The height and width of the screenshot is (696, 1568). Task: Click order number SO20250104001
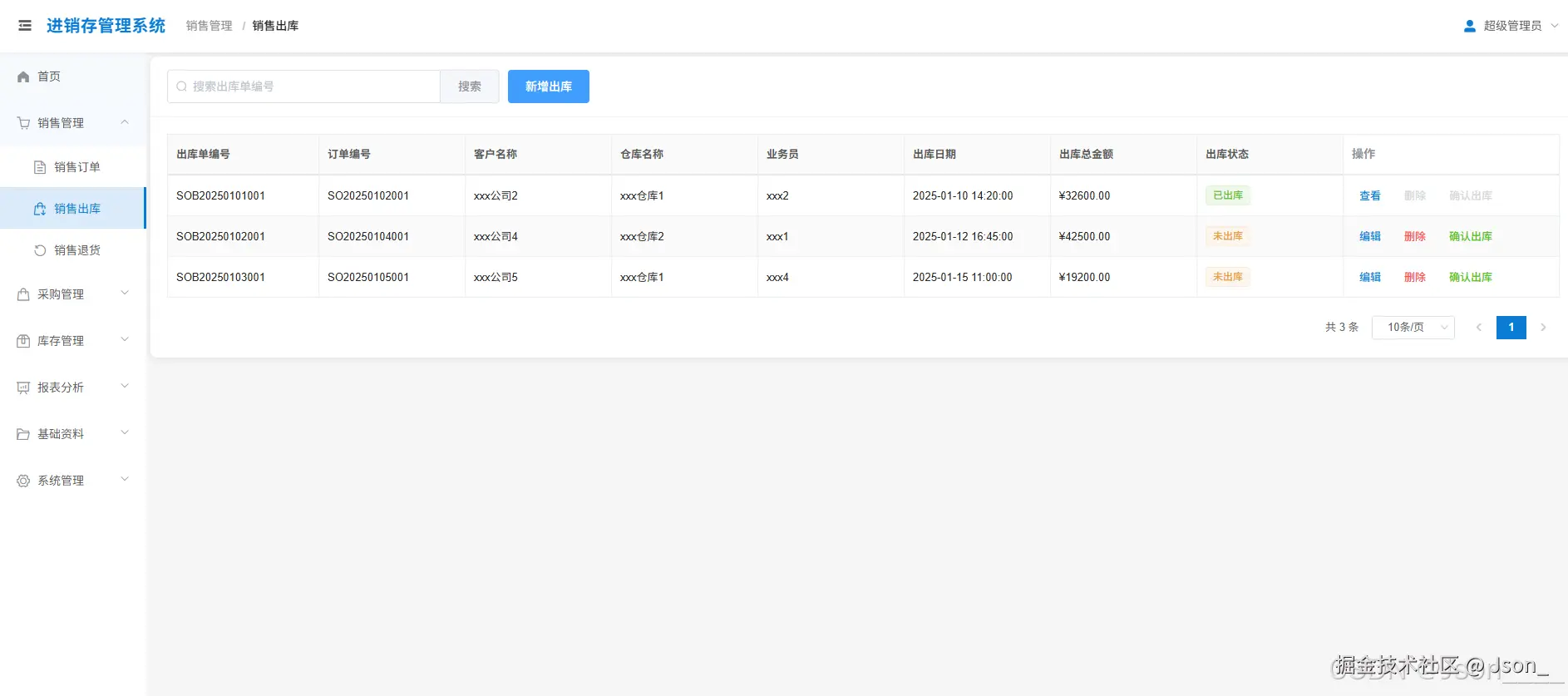368,237
